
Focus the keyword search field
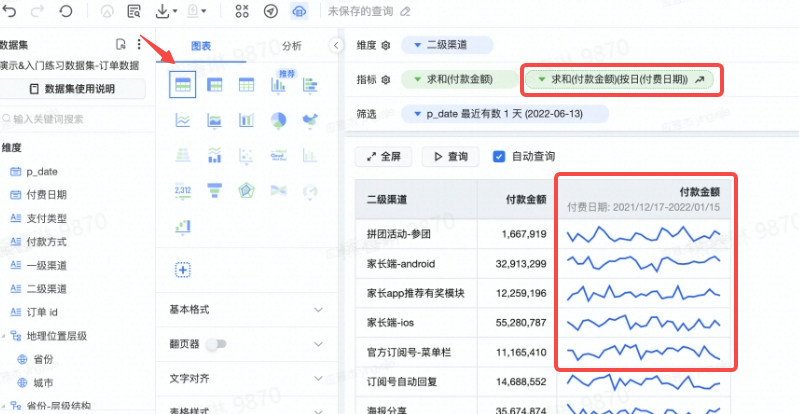point(74,119)
